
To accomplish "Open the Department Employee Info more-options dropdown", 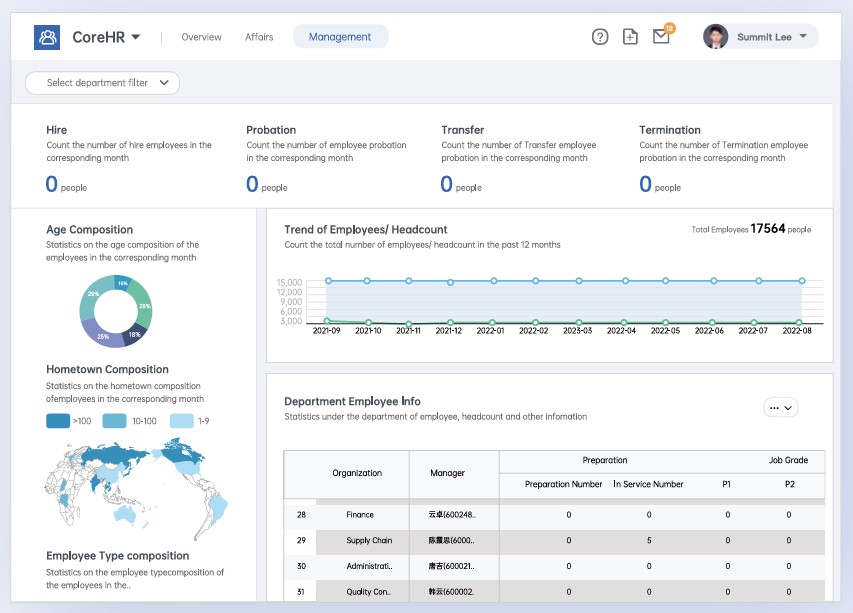I will tap(780, 407).
